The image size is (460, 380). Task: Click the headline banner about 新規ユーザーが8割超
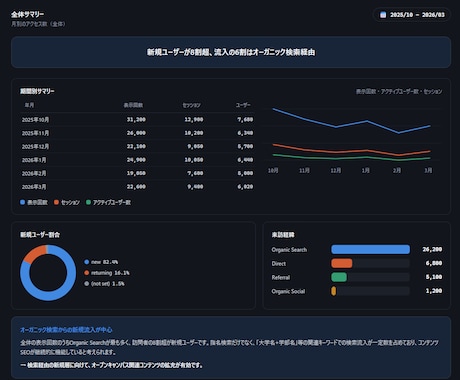[x=231, y=52]
